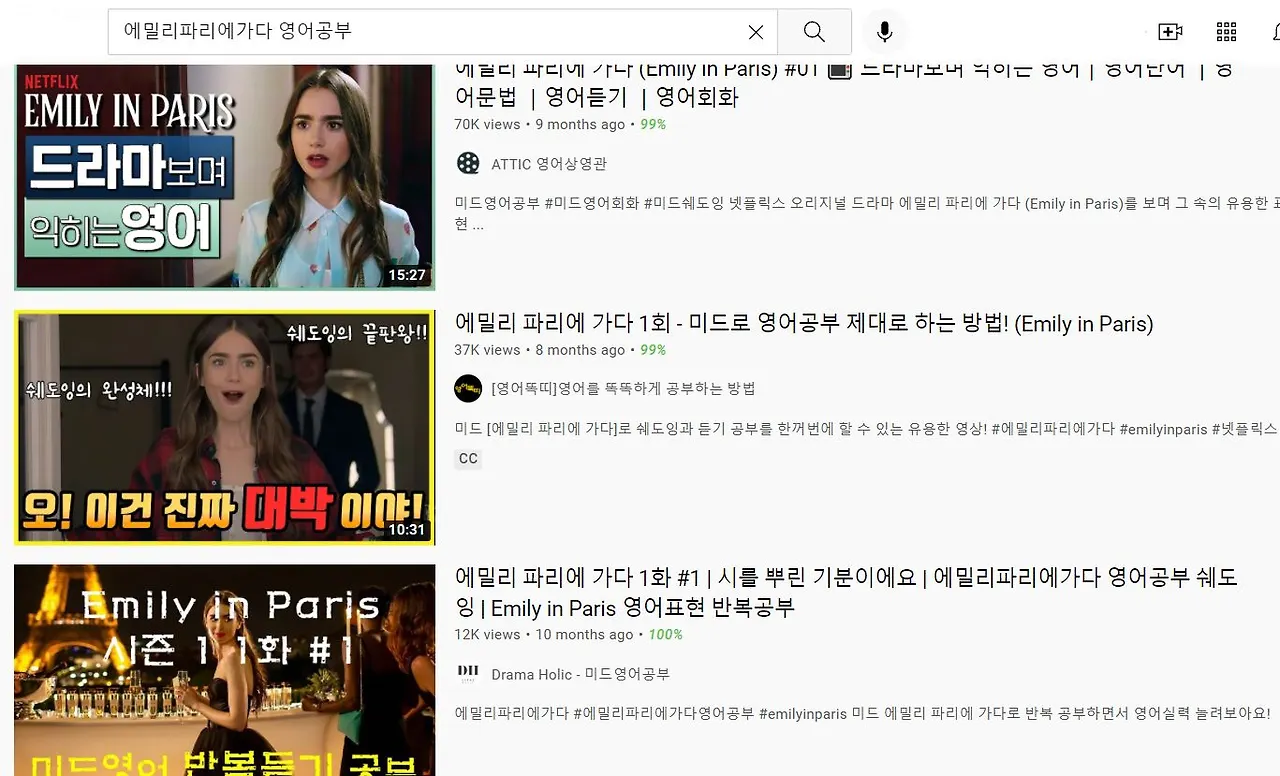Screen dimensions: 1280x776
Task: Clear the search query with the X icon
Action: point(755,31)
